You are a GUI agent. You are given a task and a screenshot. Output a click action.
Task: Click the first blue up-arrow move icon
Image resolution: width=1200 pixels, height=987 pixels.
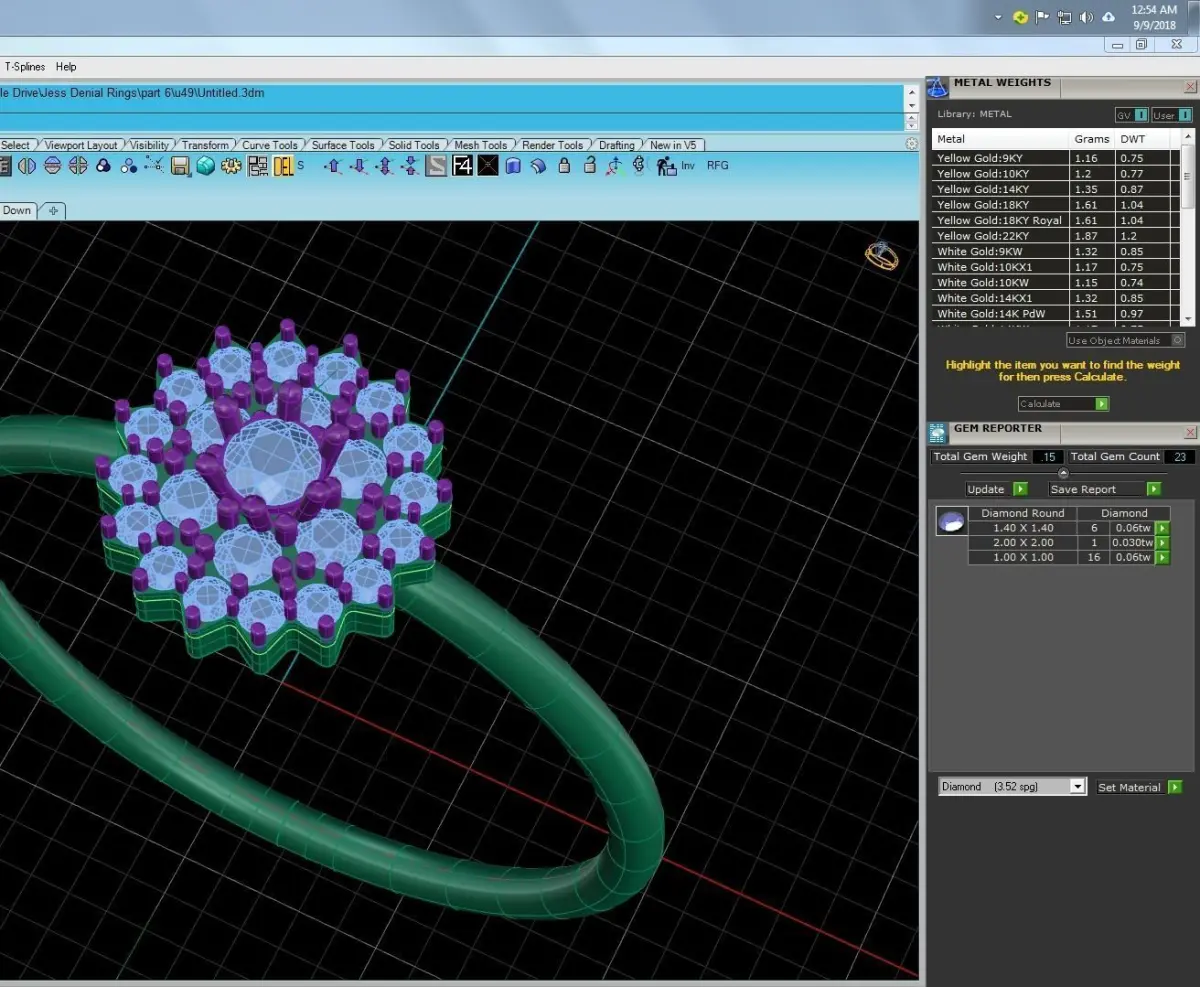click(334, 166)
